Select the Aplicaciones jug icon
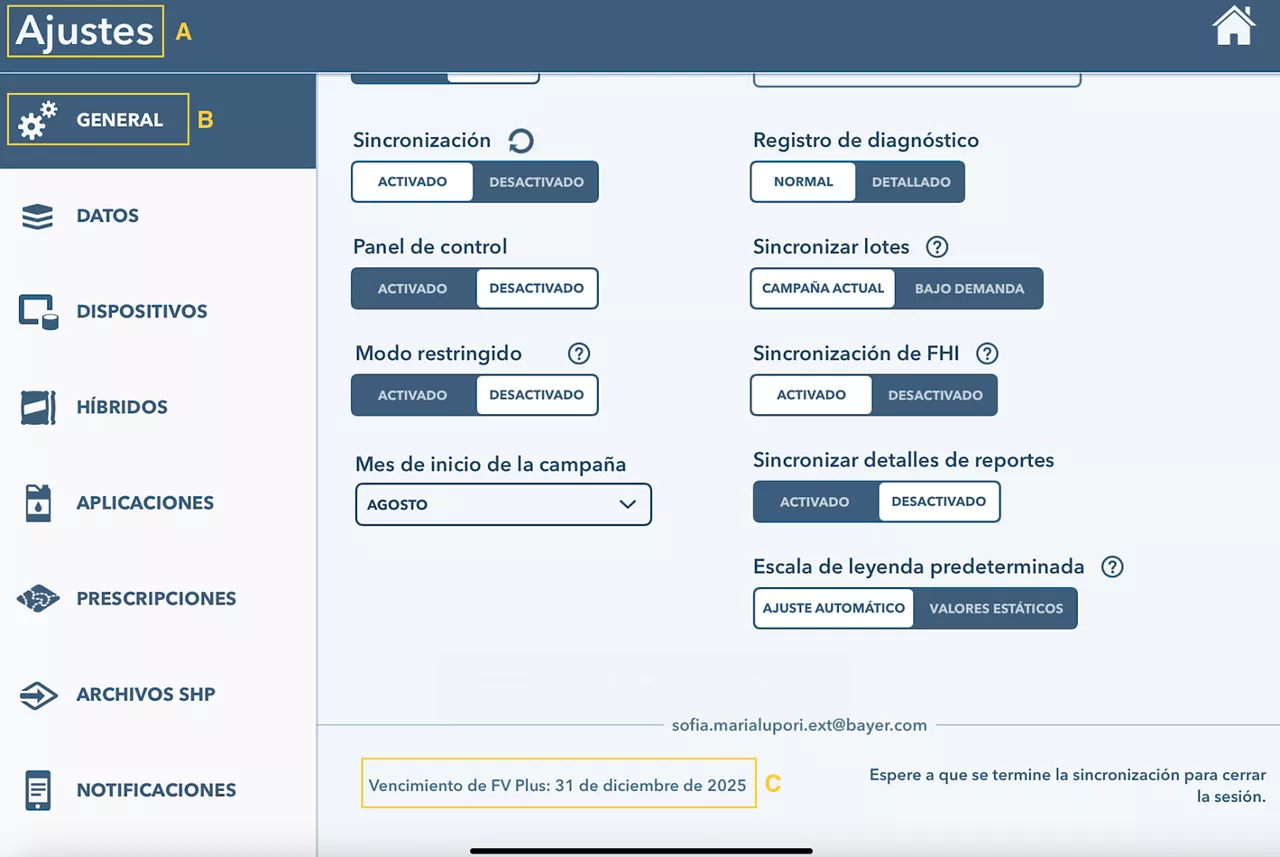The height and width of the screenshot is (857, 1280). (37, 502)
